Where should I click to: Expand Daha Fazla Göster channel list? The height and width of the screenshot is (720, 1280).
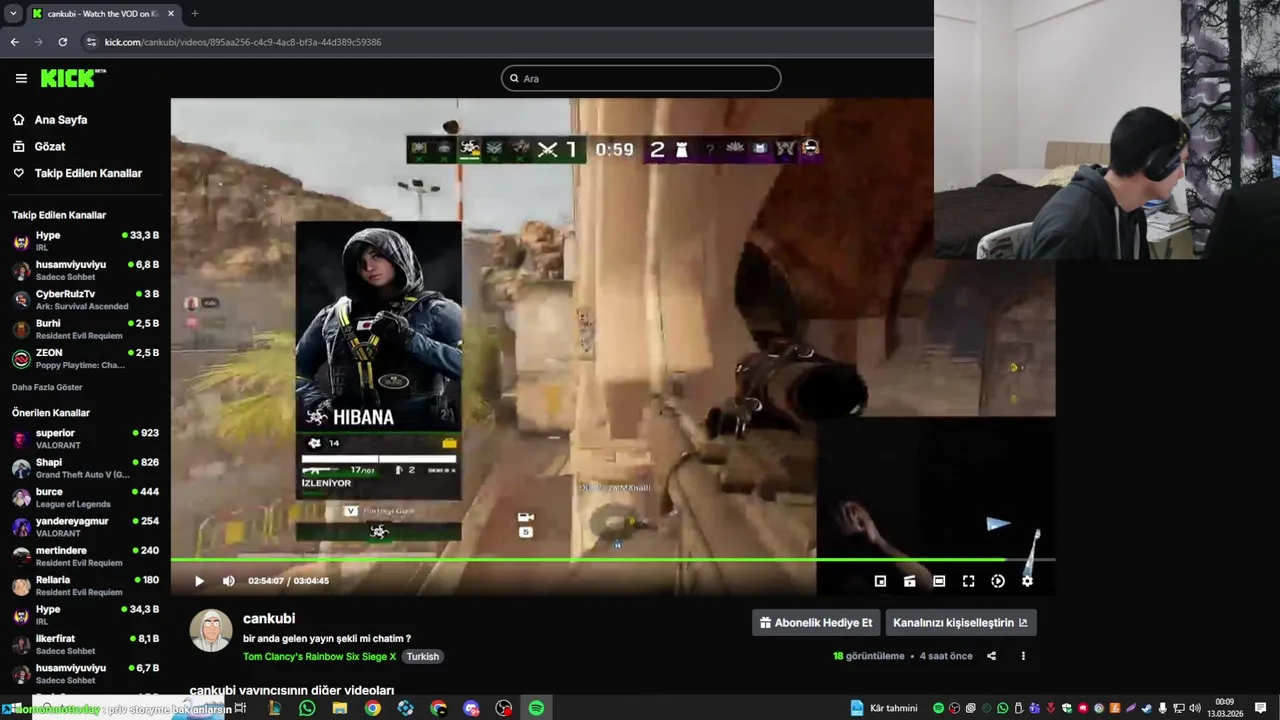point(47,387)
